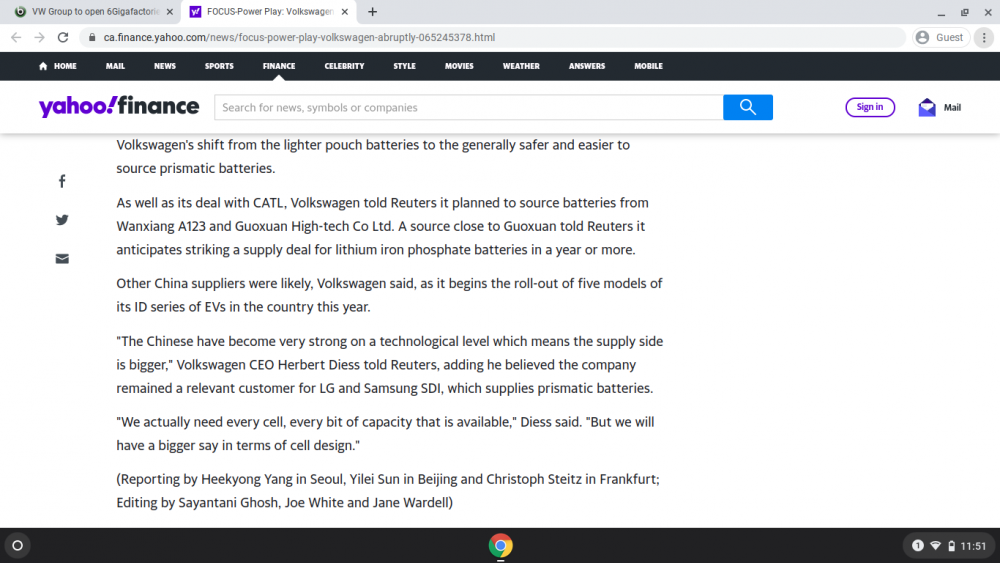
Task: Open Answers in top navigation
Action: click(x=587, y=66)
